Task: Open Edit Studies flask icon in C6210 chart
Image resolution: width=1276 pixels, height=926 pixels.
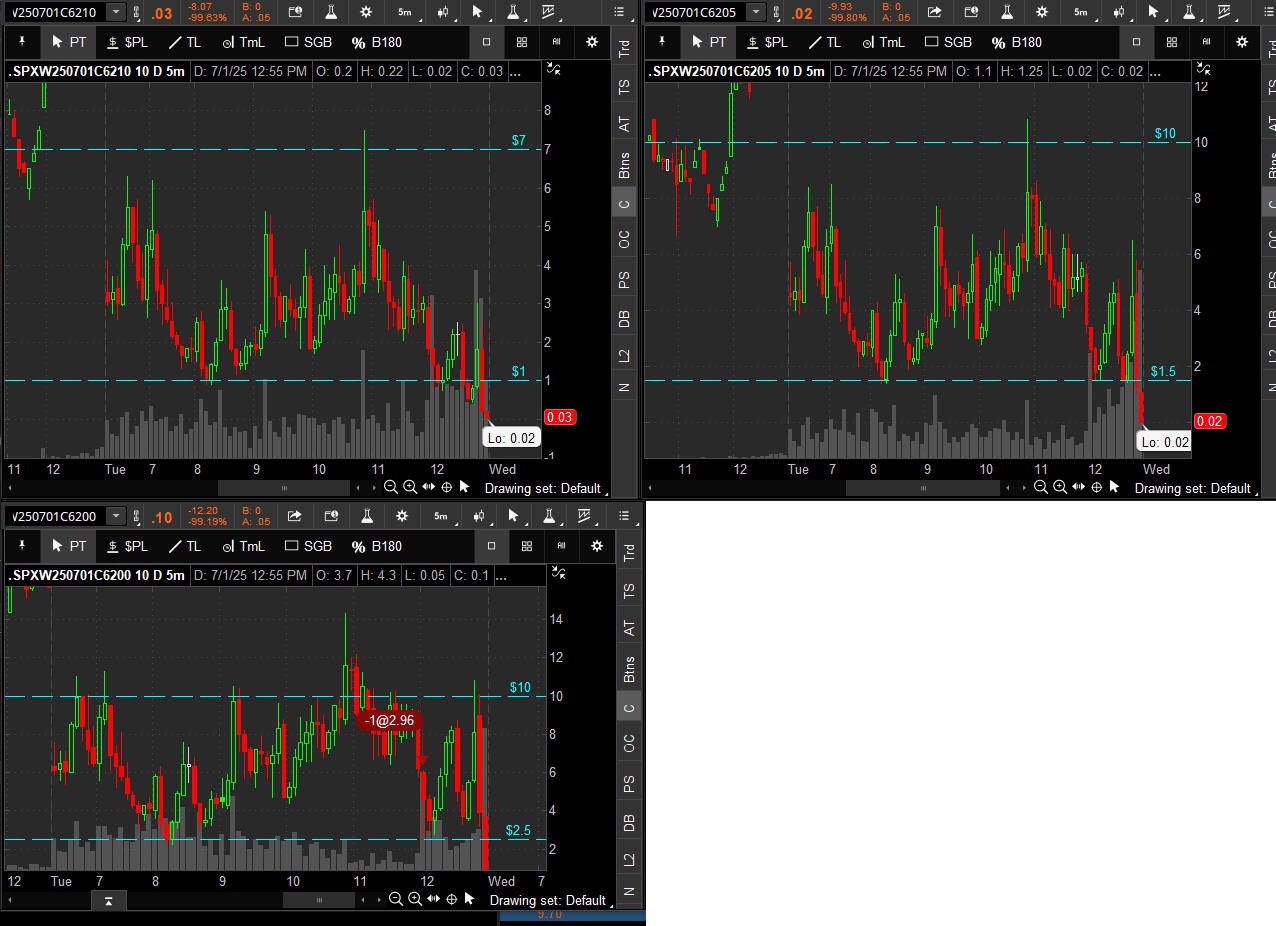Action: [330, 12]
